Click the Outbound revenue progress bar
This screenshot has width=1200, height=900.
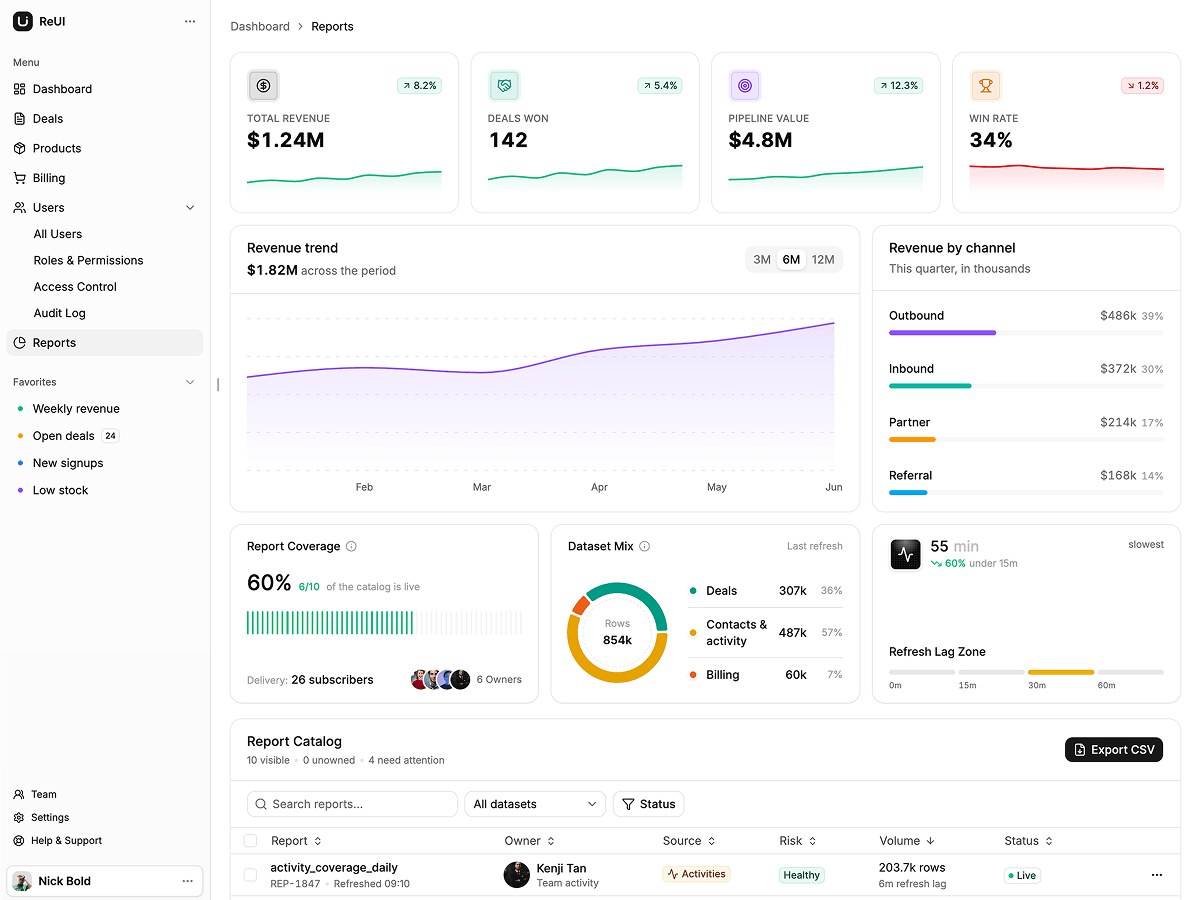pos(1026,332)
